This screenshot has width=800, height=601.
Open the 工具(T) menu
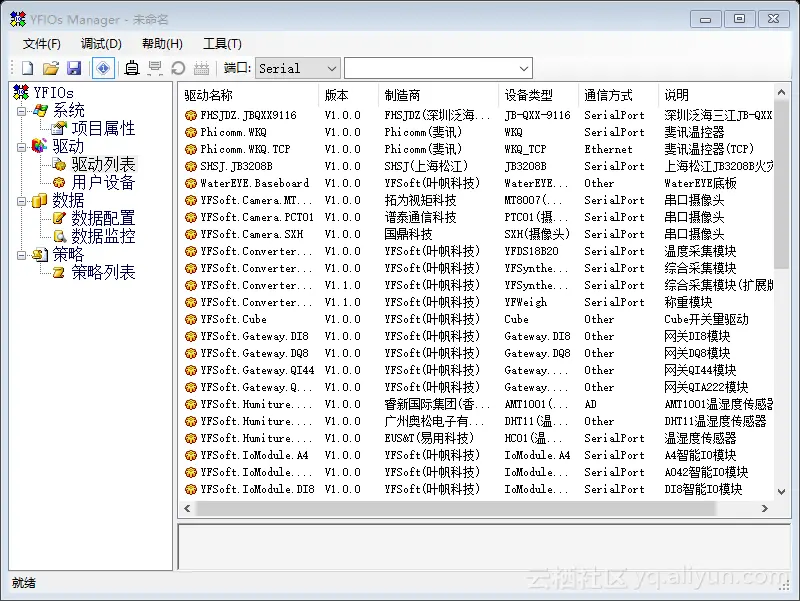coord(222,43)
